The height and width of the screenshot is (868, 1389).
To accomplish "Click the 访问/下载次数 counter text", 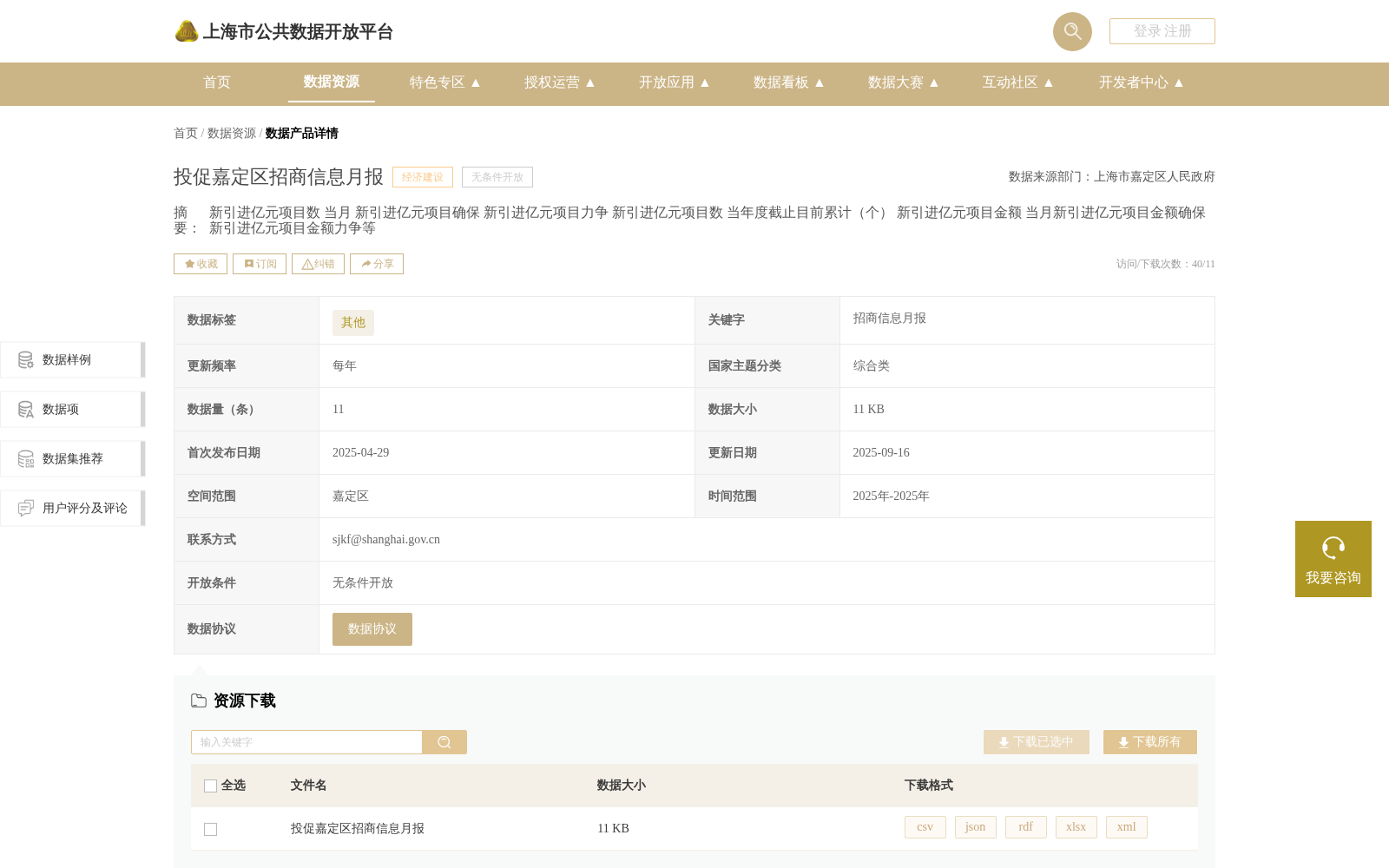I will pyautogui.click(x=1166, y=264).
